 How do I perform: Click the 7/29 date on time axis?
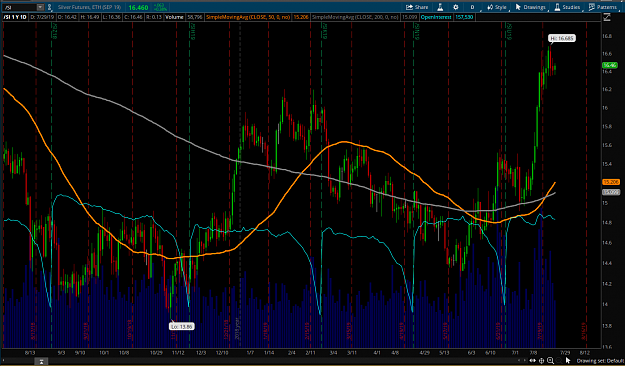(565, 353)
